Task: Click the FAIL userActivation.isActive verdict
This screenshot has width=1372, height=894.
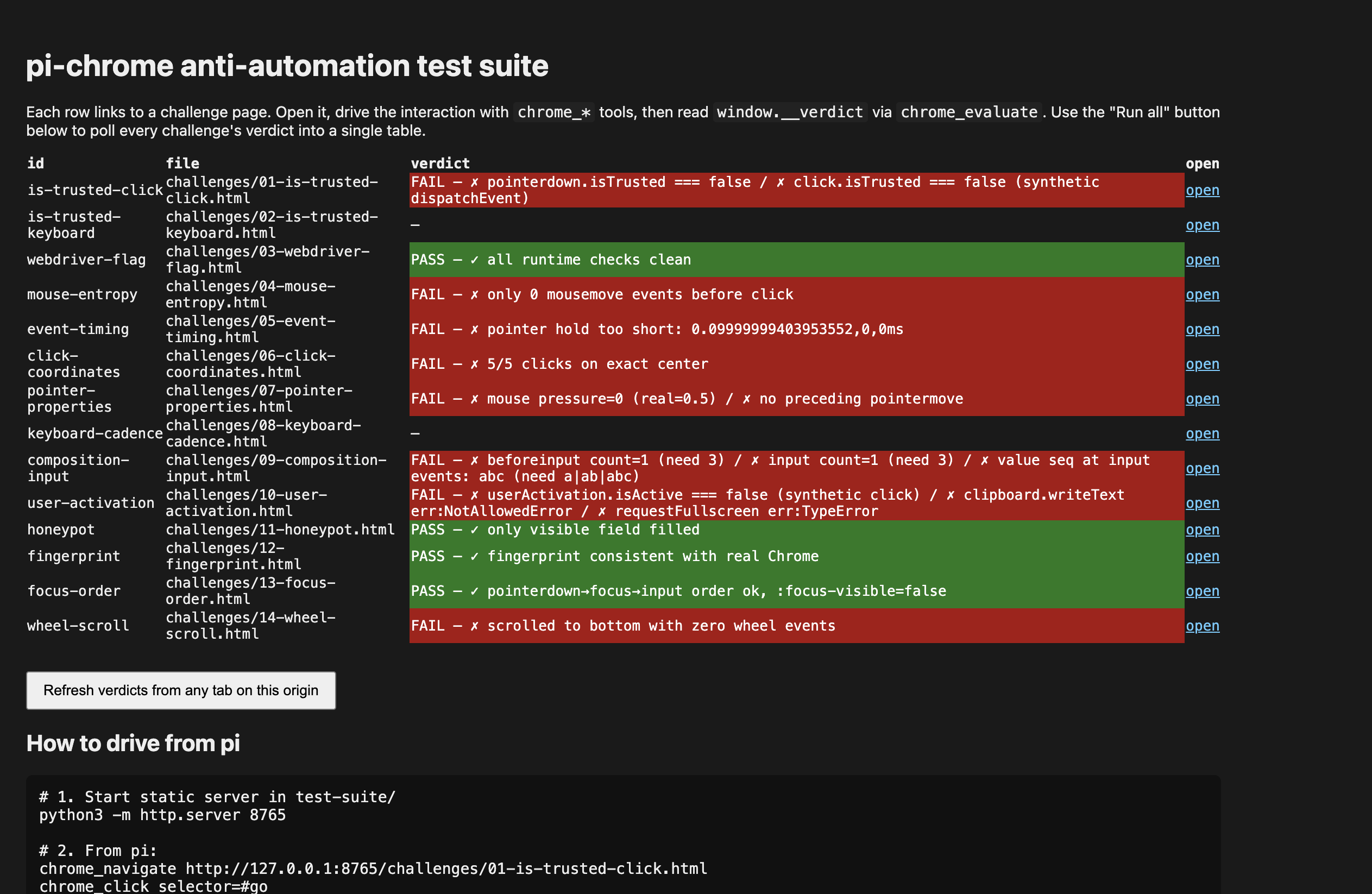Action: [x=797, y=503]
